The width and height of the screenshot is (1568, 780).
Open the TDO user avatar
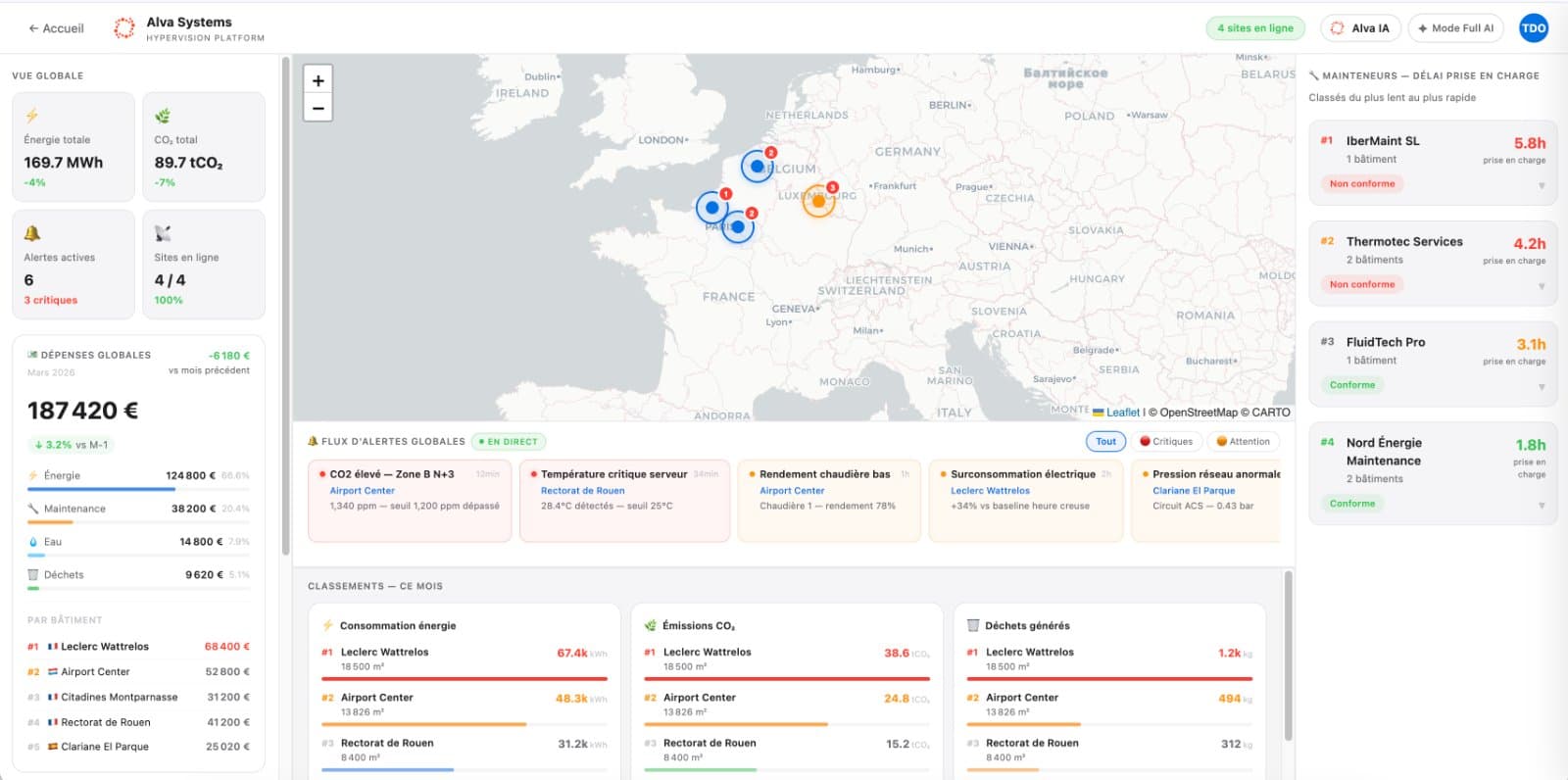coord(1534,28)
